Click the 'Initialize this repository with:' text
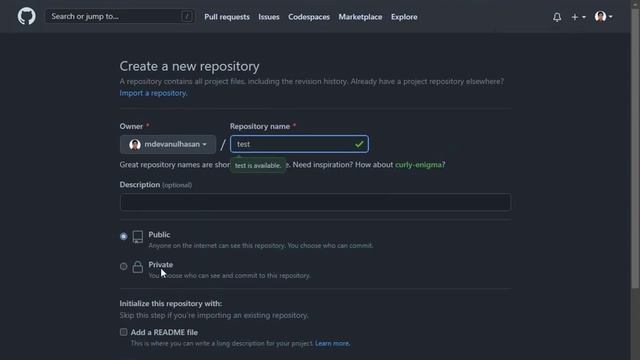 coord(171,304)
